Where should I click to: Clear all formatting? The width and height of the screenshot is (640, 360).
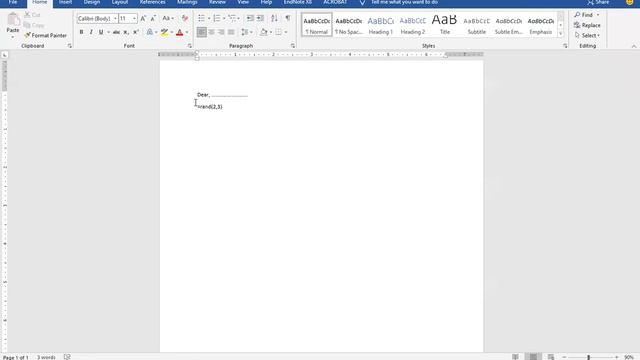(185, 18)
